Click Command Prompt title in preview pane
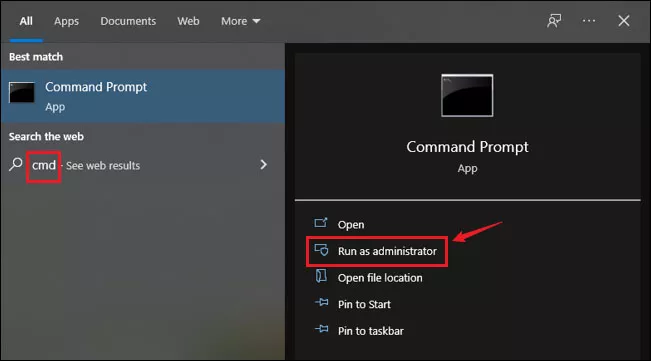Screen dimensions: 651x361 coord(467,147)
